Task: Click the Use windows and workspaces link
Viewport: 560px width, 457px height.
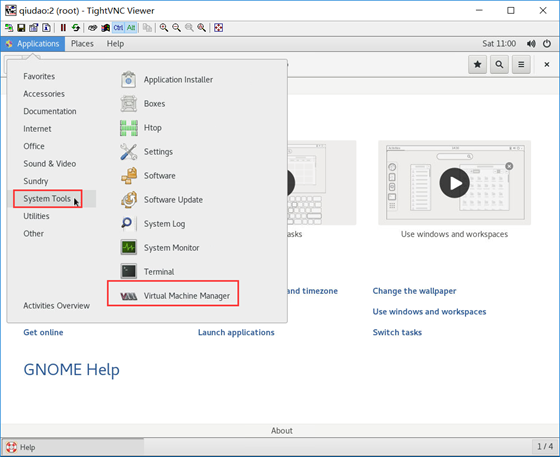Action: point(429,312)
